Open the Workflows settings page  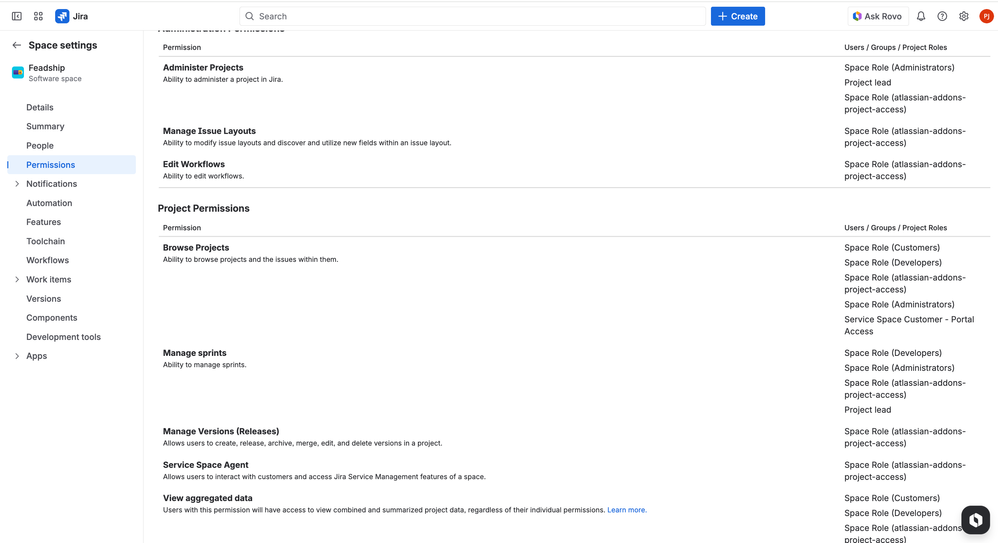pyautogui.click(x=47, y=260)
